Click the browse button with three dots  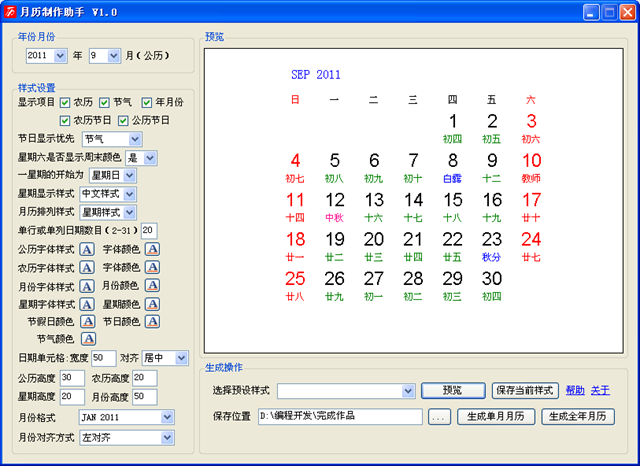(x=439, y=417)
